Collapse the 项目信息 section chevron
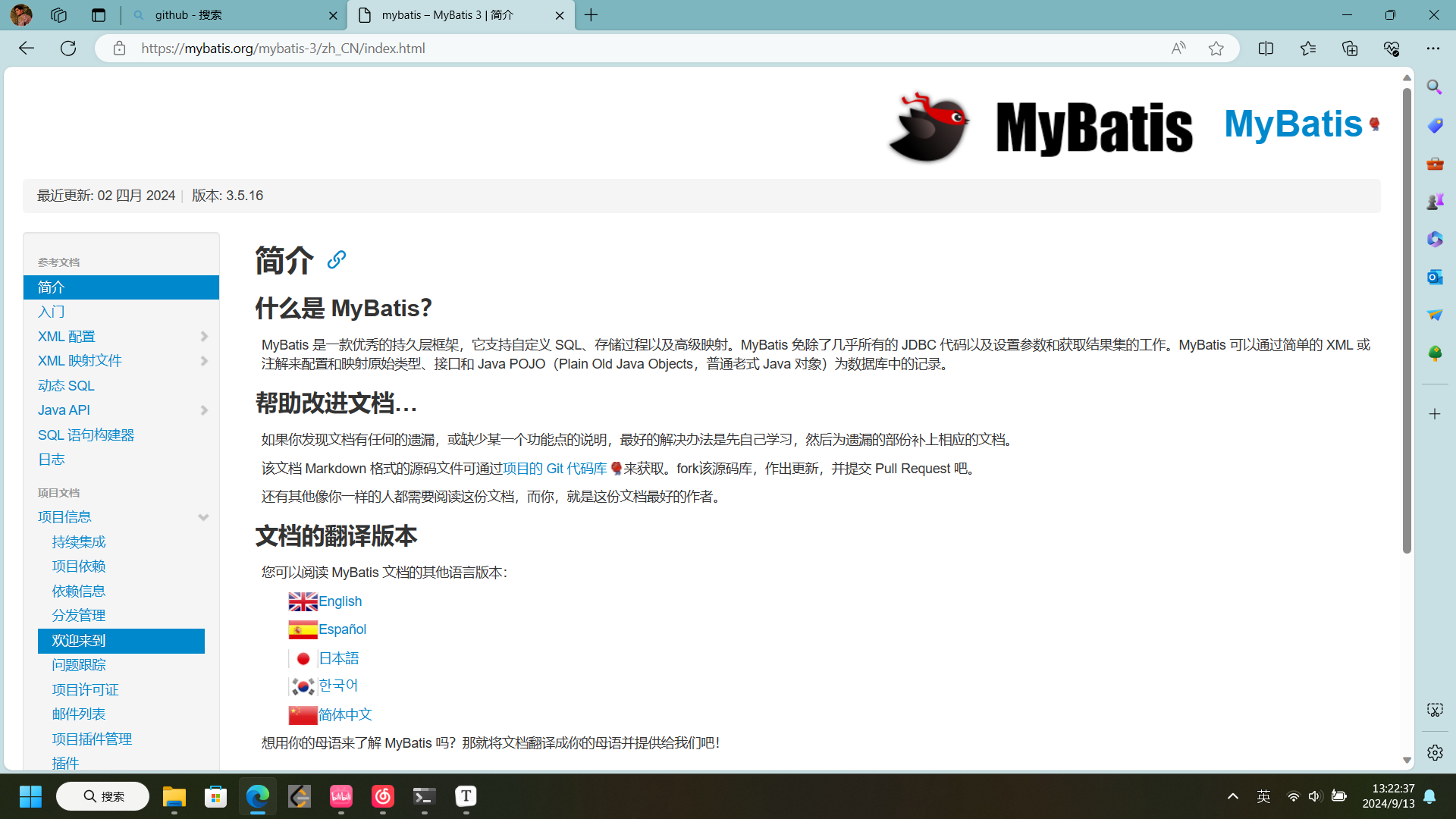The image size is (1456, 819). tap(203, 517)
